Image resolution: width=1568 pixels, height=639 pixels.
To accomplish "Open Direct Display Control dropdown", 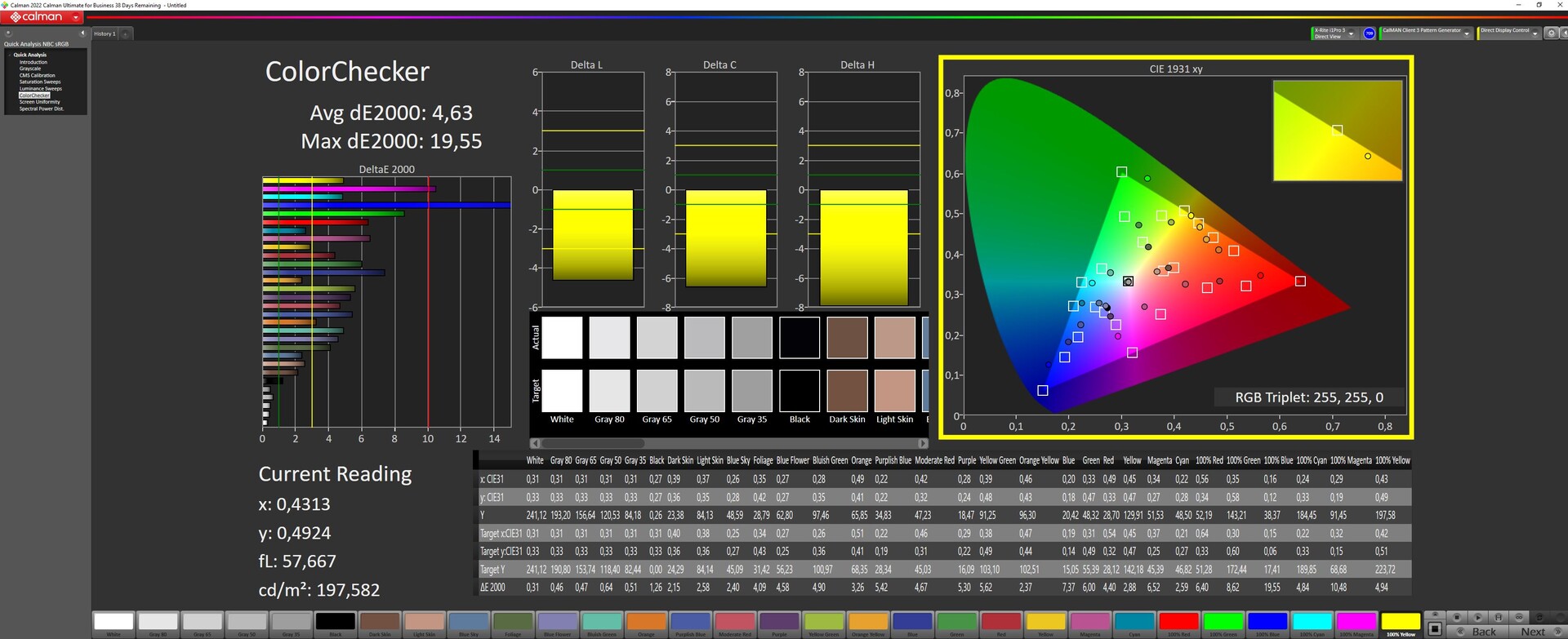I will tap(1535, 33).
